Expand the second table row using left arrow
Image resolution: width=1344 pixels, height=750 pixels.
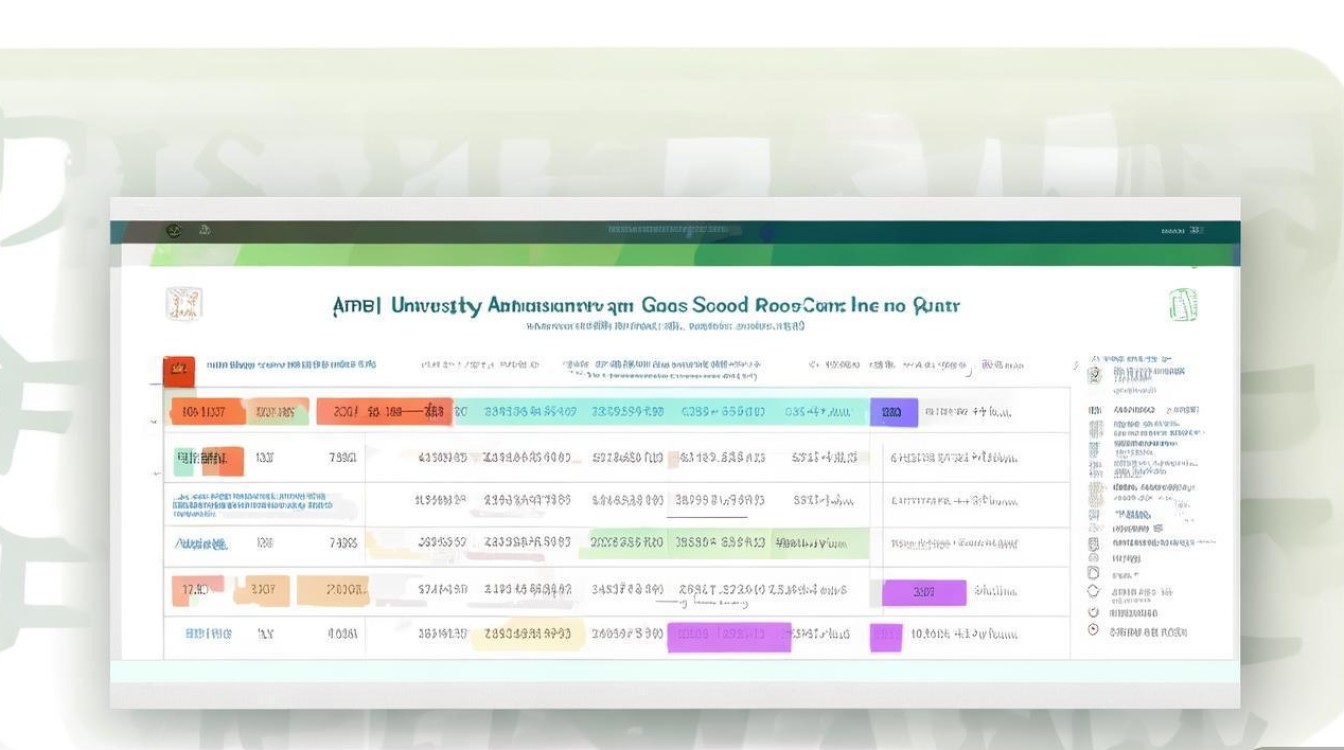(x=155, y=472)
